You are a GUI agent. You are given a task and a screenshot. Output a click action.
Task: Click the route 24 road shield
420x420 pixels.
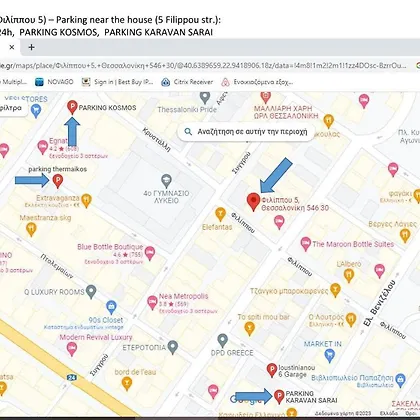click(72, 377)
